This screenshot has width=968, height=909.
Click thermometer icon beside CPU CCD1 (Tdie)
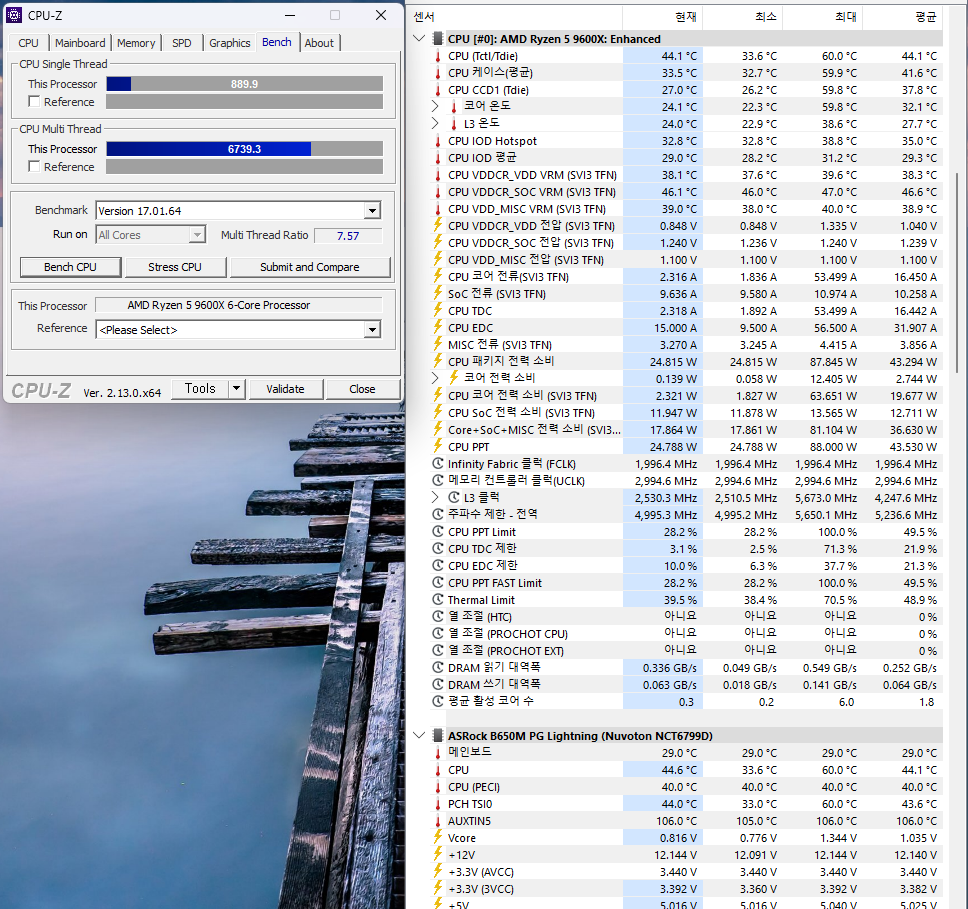tap(438, 90)
